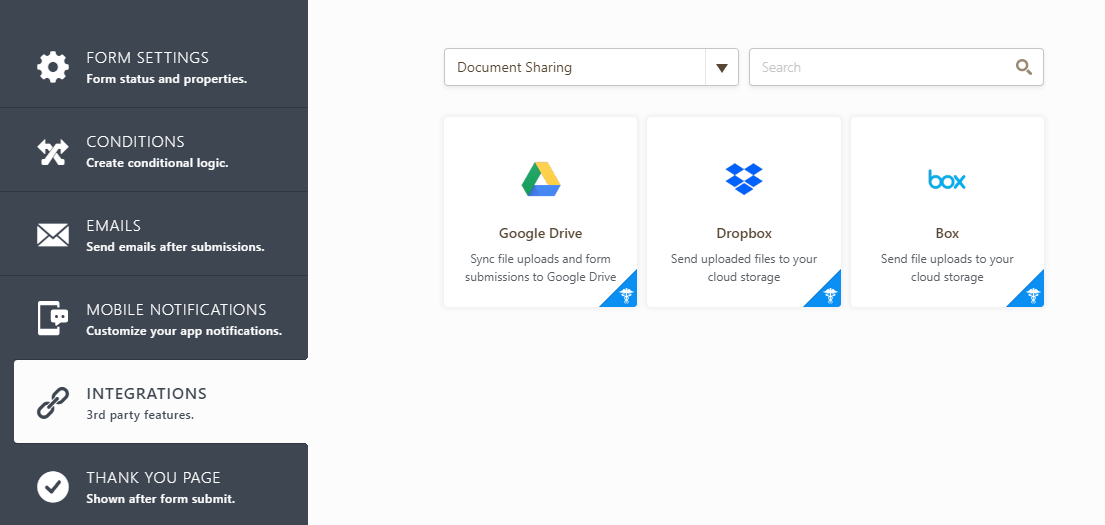Click the Box integration description text
Viewport: 1105px width, 525px height.
pyautogui.click(x=947, y=268)
